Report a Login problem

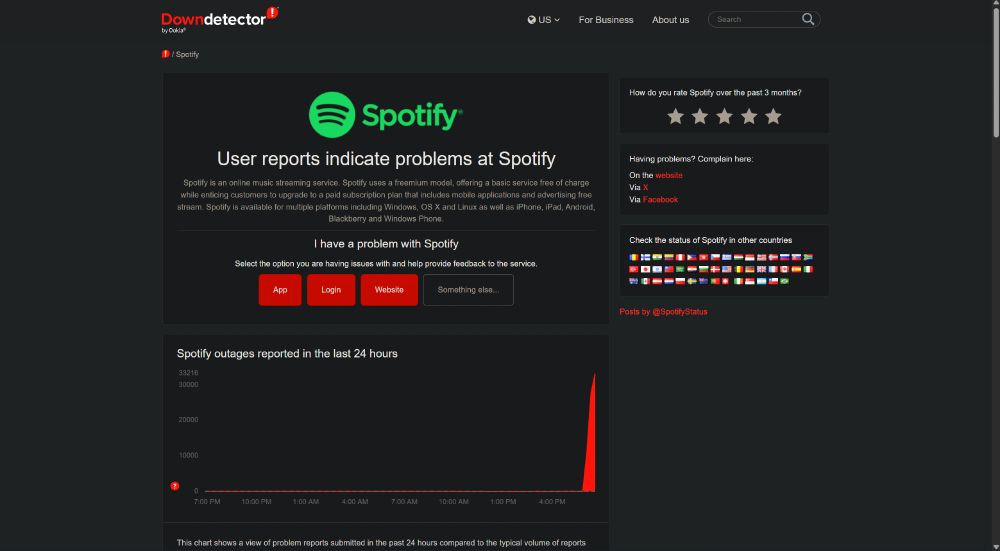331,290
